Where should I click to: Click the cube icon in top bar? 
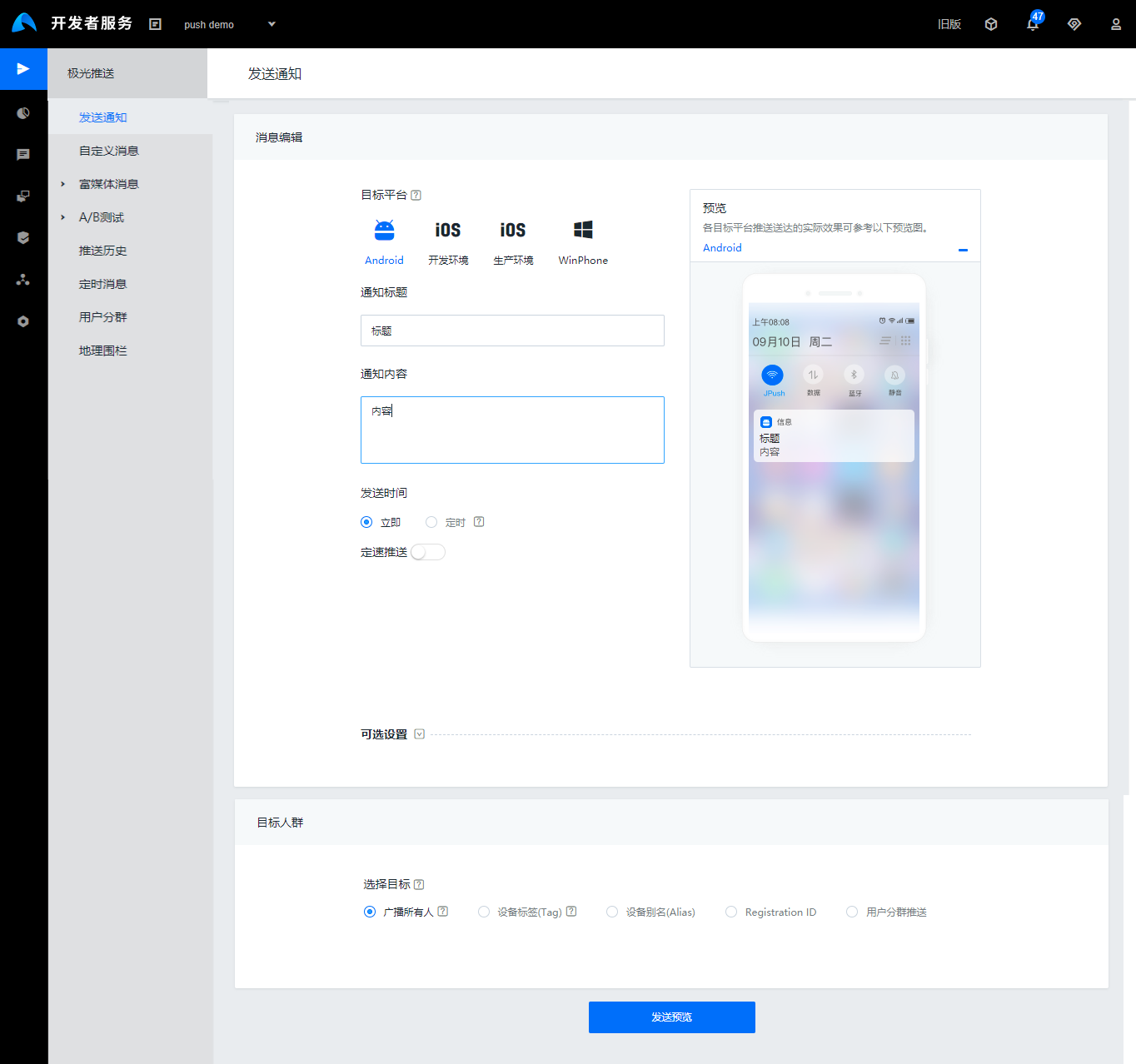click(991, 24)
